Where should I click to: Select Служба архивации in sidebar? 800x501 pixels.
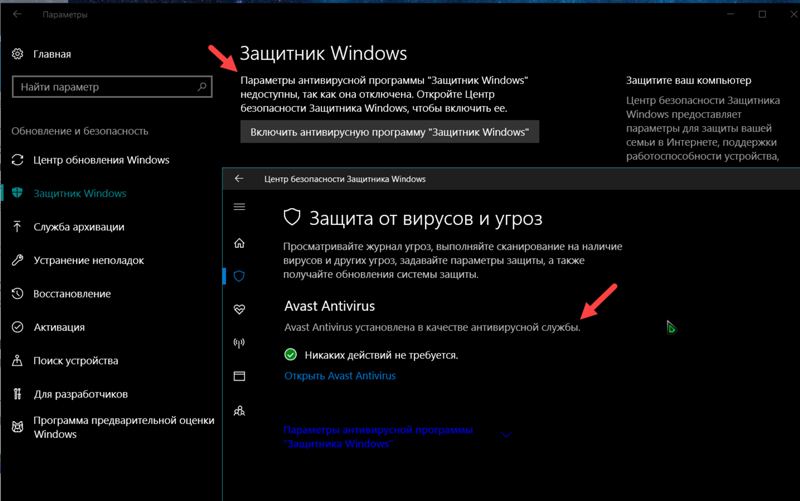(79, 227)
